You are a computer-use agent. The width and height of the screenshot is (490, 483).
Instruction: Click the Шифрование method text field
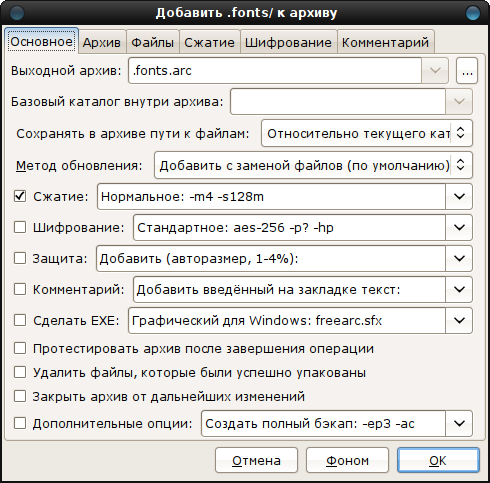[289, 228]
